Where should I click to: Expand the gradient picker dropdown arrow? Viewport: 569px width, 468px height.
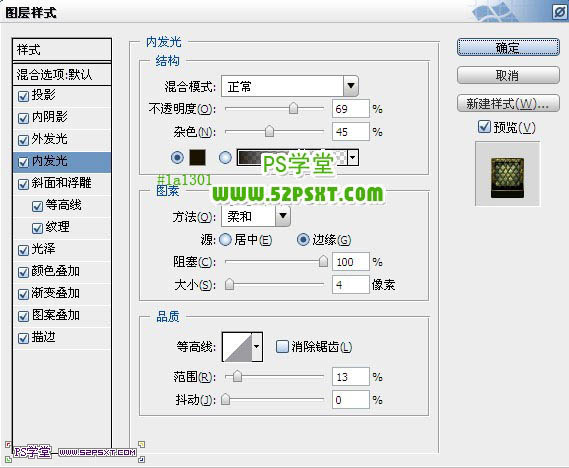click(353, 158)
